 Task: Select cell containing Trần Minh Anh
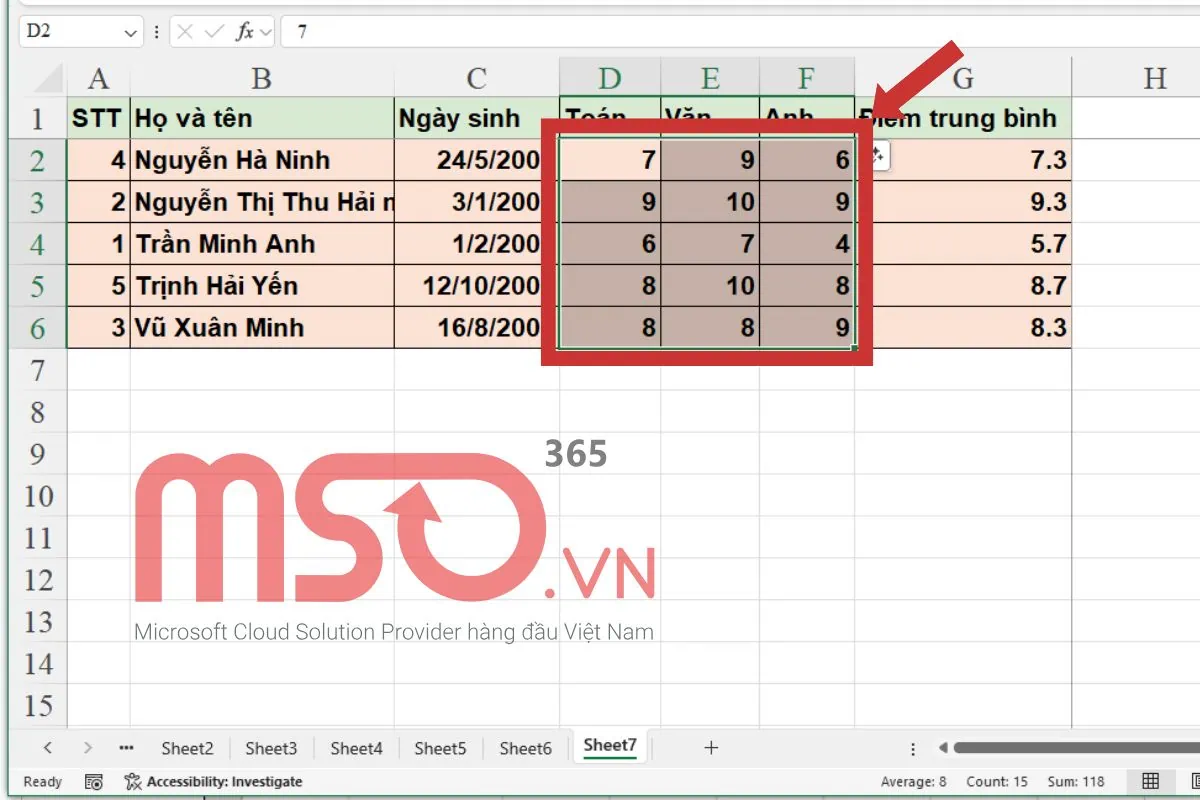click(262, 244)
